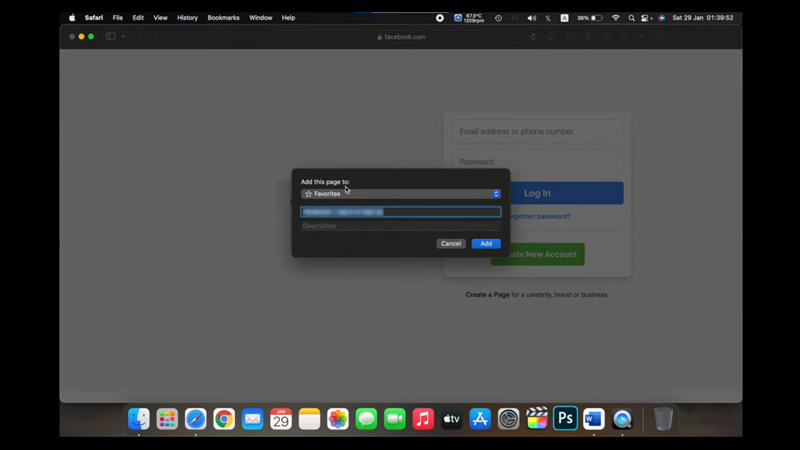
Task: Open the keyboard input source icon
Action: click(564, 18)
